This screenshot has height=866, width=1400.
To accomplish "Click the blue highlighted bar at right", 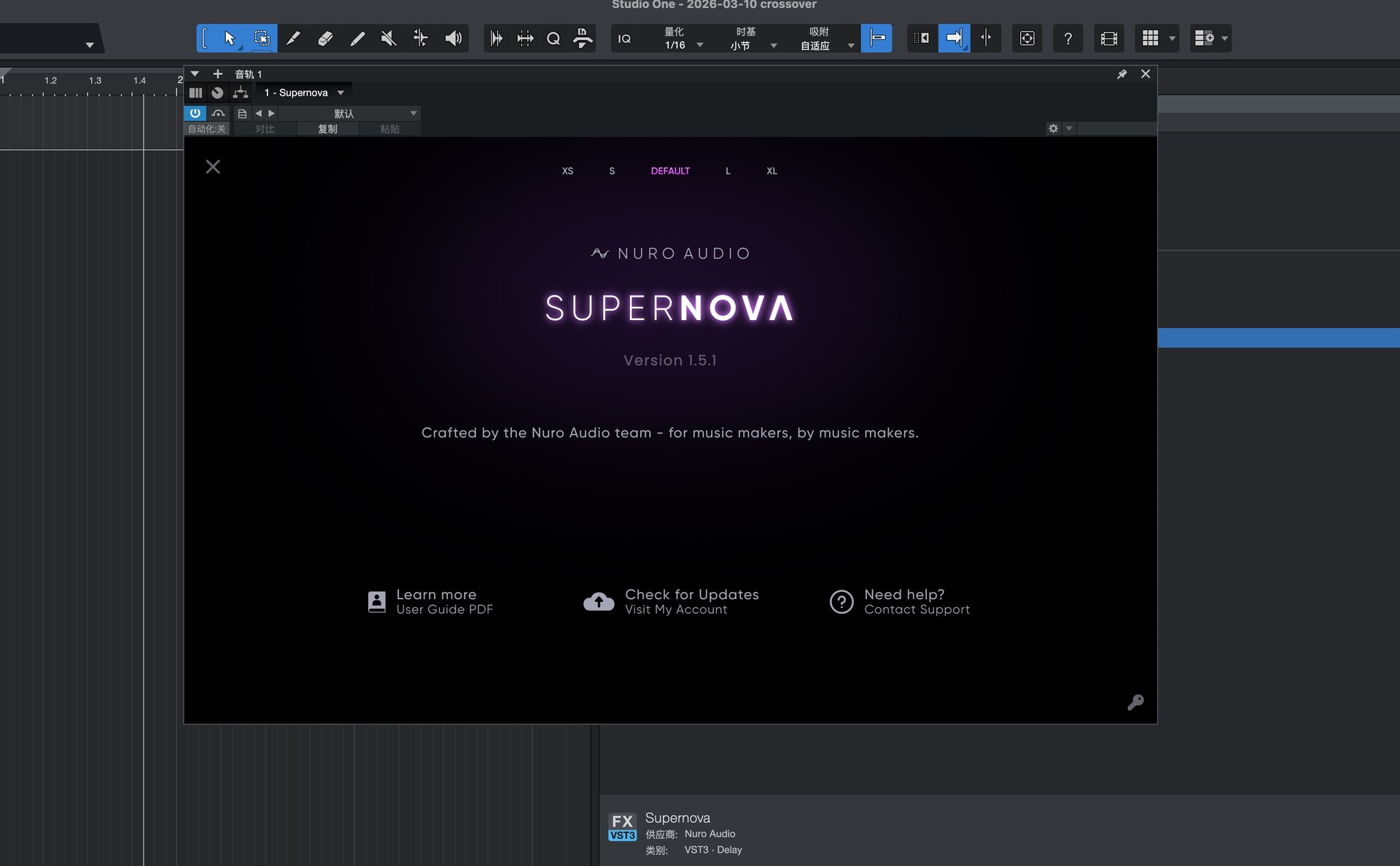I will 1278,338.
